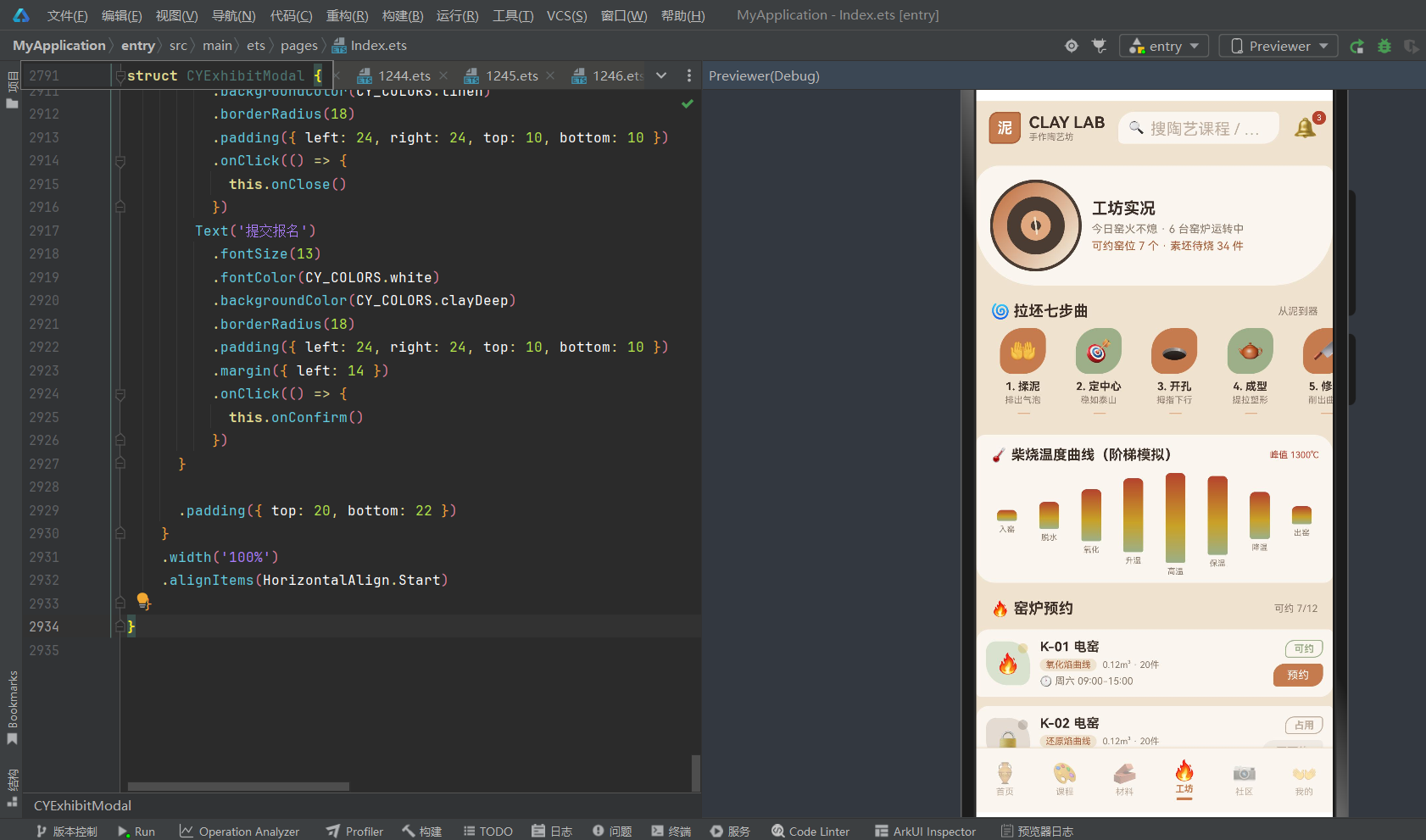The image size is (1426, 840).
Task: Select step 2 定中心 icon
Action: 1099,351
